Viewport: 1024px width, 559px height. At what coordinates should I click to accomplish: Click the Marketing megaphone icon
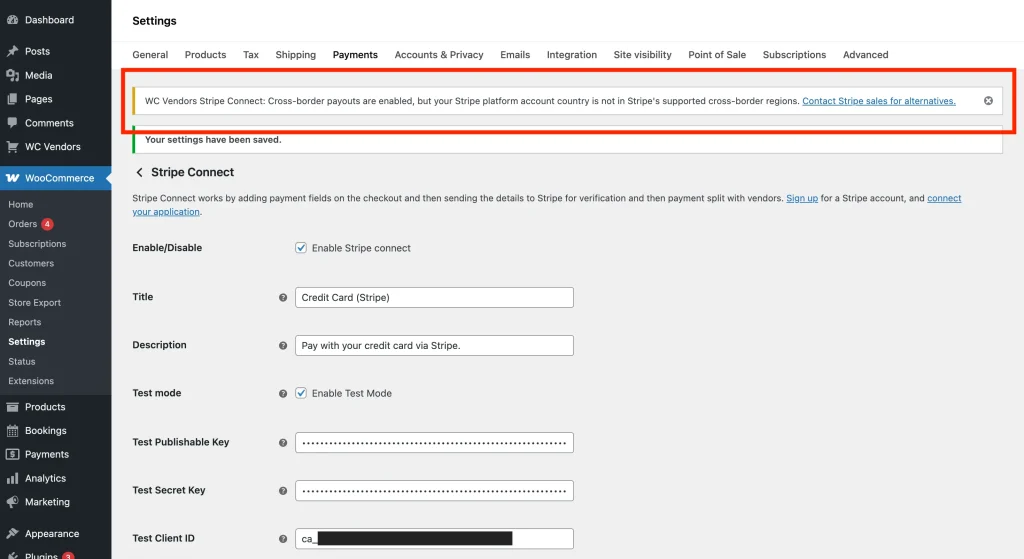point(12,502)
